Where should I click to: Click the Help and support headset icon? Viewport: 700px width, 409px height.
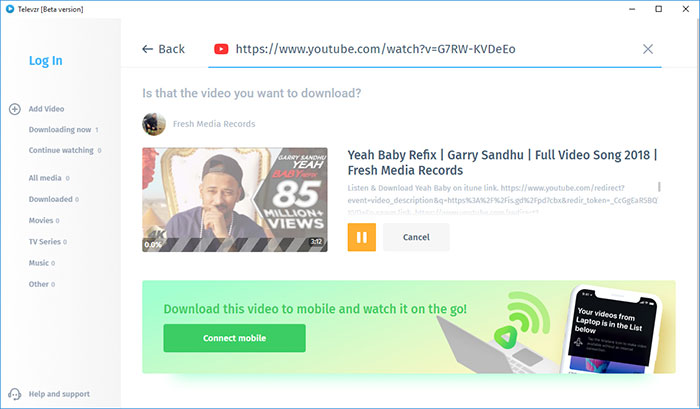coord(14,394)
